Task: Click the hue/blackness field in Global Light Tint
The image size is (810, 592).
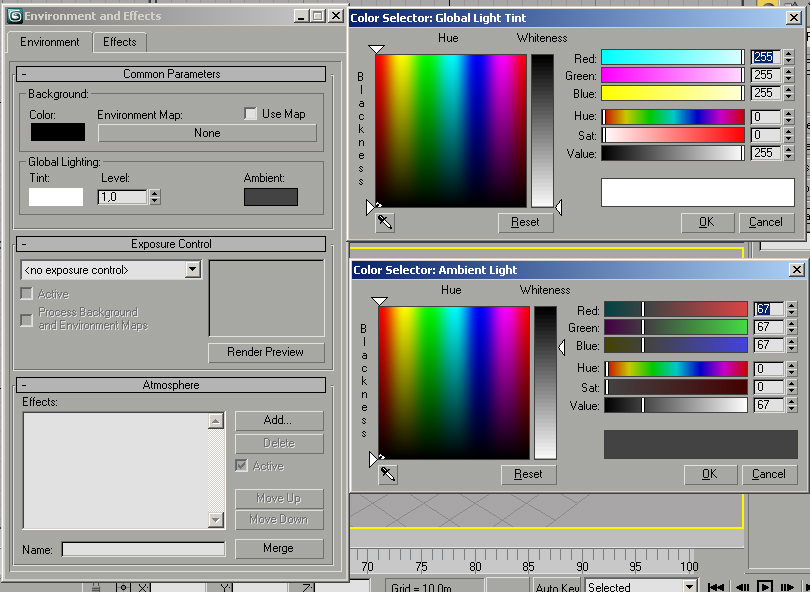Action: coord(450,131)
